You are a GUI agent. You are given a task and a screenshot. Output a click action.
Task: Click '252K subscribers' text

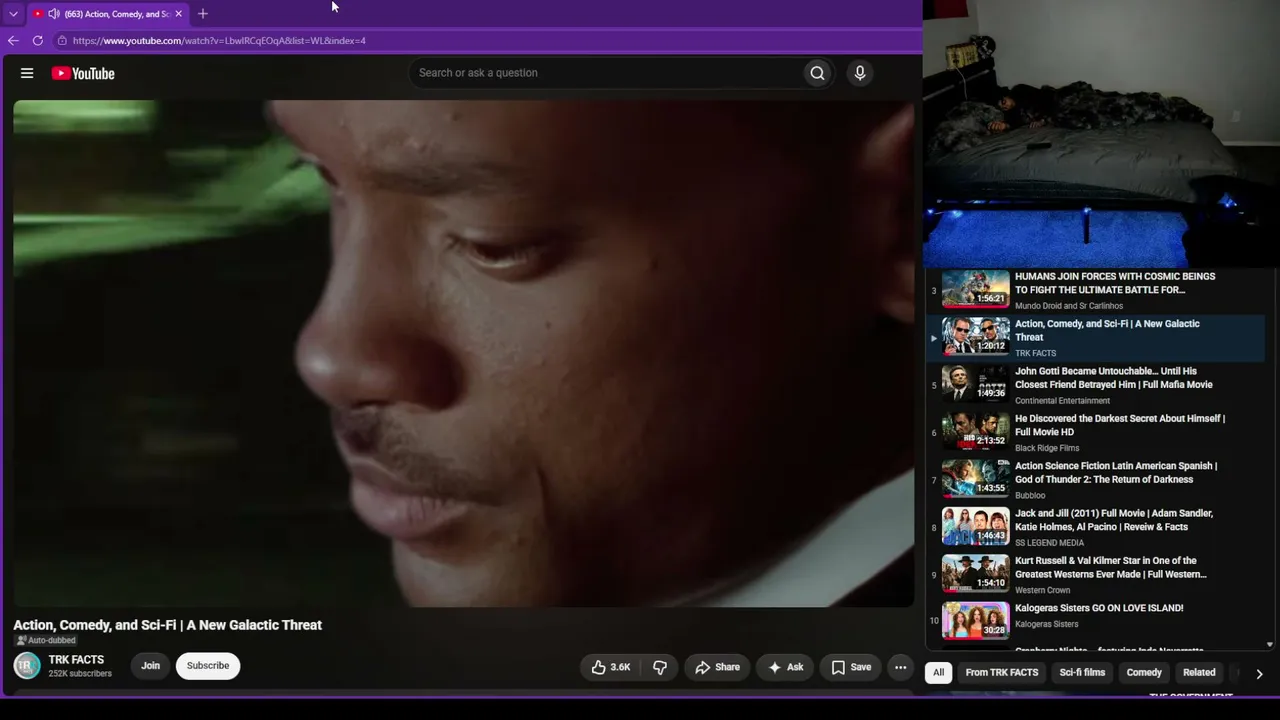(80, 674)
